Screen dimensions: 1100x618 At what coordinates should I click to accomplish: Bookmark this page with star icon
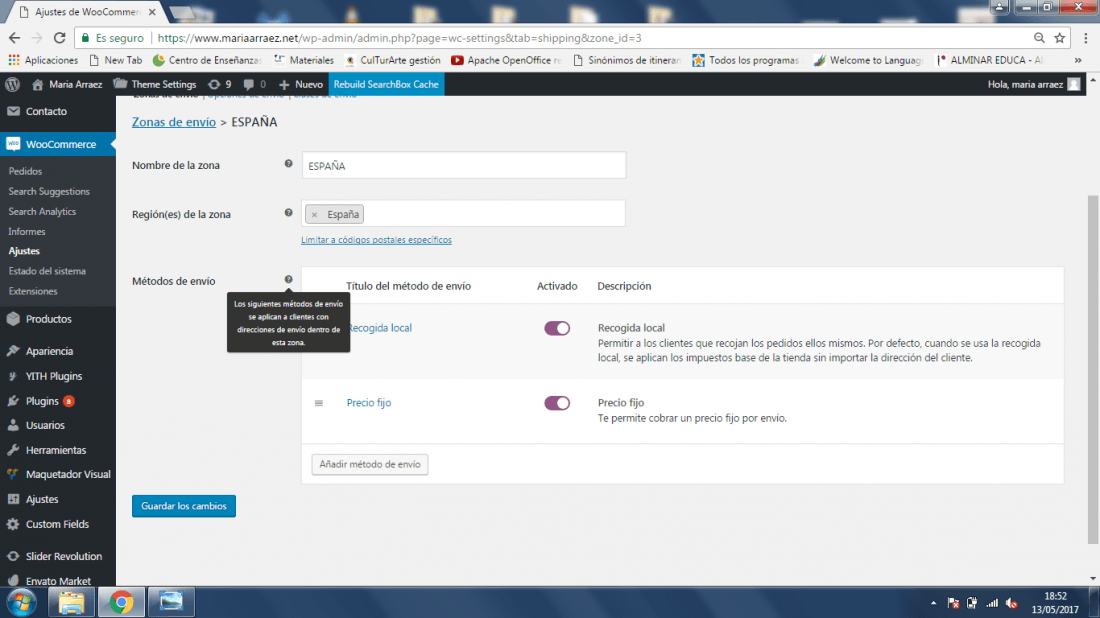1059,38
